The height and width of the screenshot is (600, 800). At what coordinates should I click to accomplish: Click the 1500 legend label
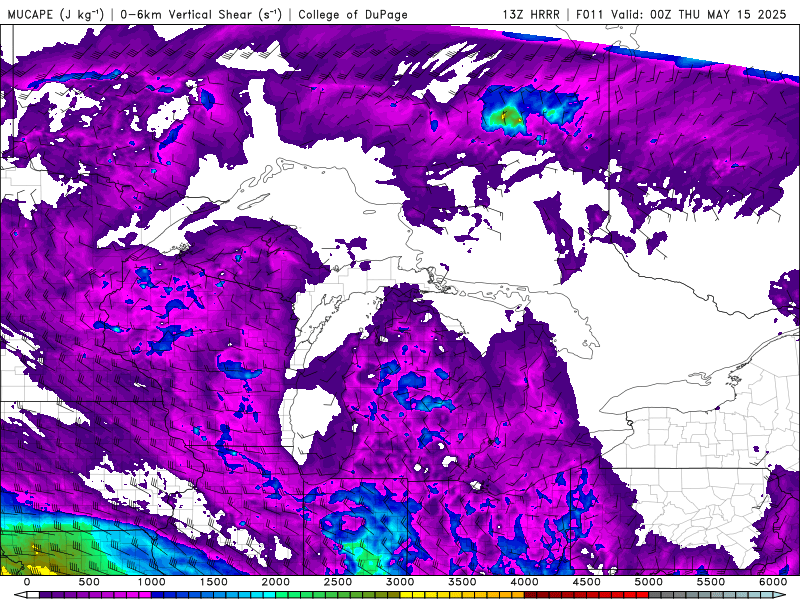(x=214, y=582)
